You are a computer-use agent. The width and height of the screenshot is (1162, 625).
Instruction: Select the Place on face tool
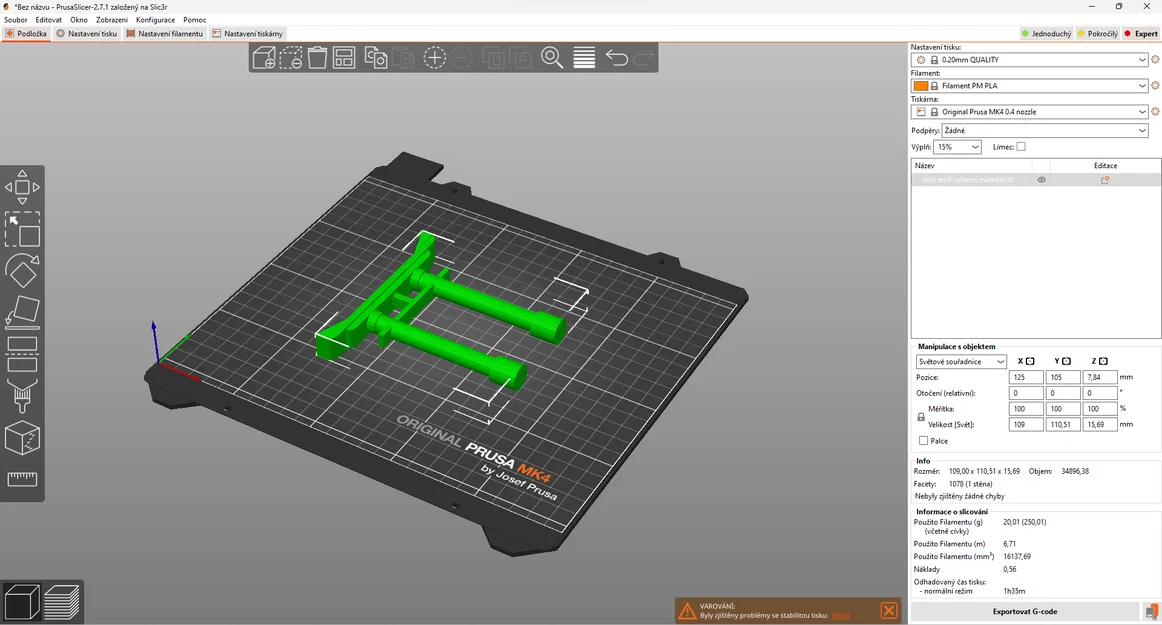(x=22, y=311)
